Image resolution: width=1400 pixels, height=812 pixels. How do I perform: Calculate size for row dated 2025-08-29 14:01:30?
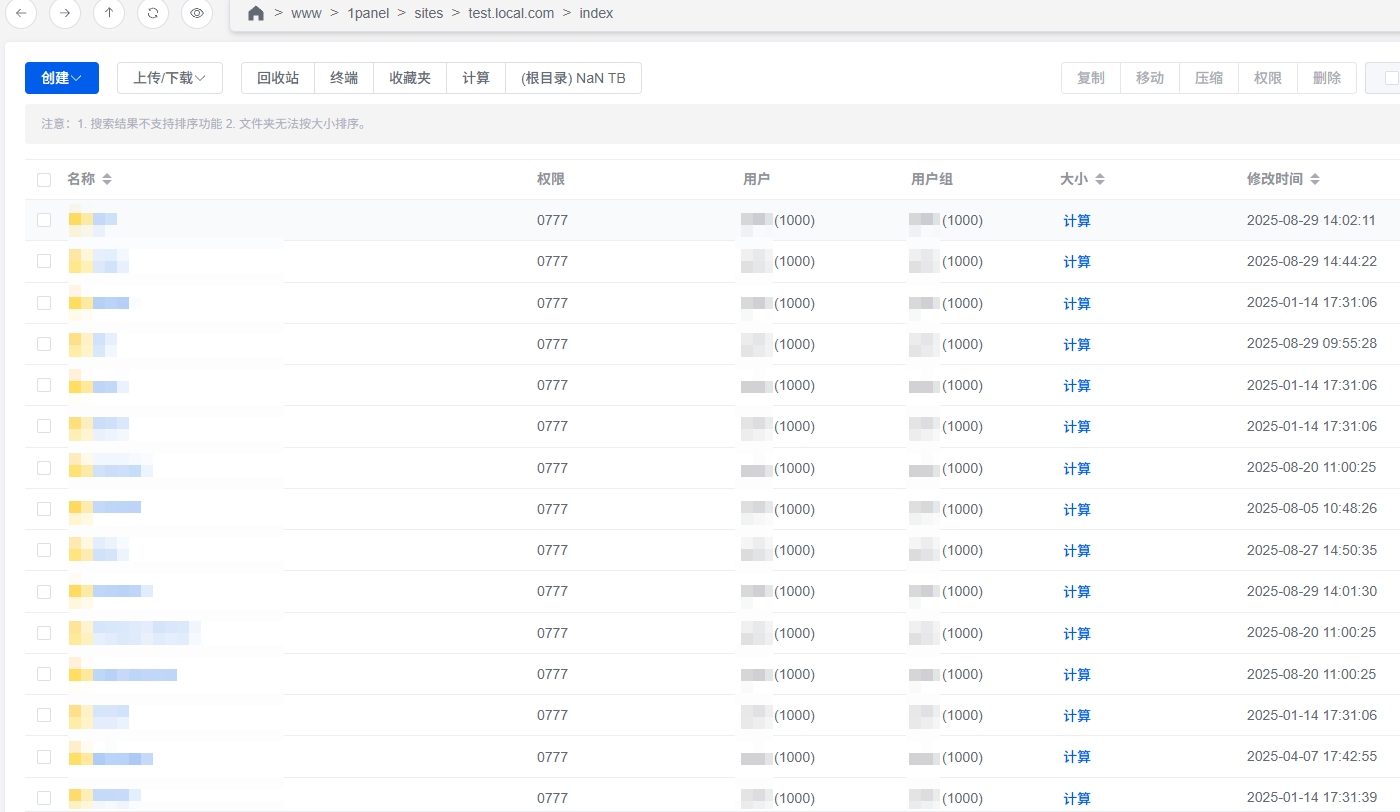(1077, 592)
